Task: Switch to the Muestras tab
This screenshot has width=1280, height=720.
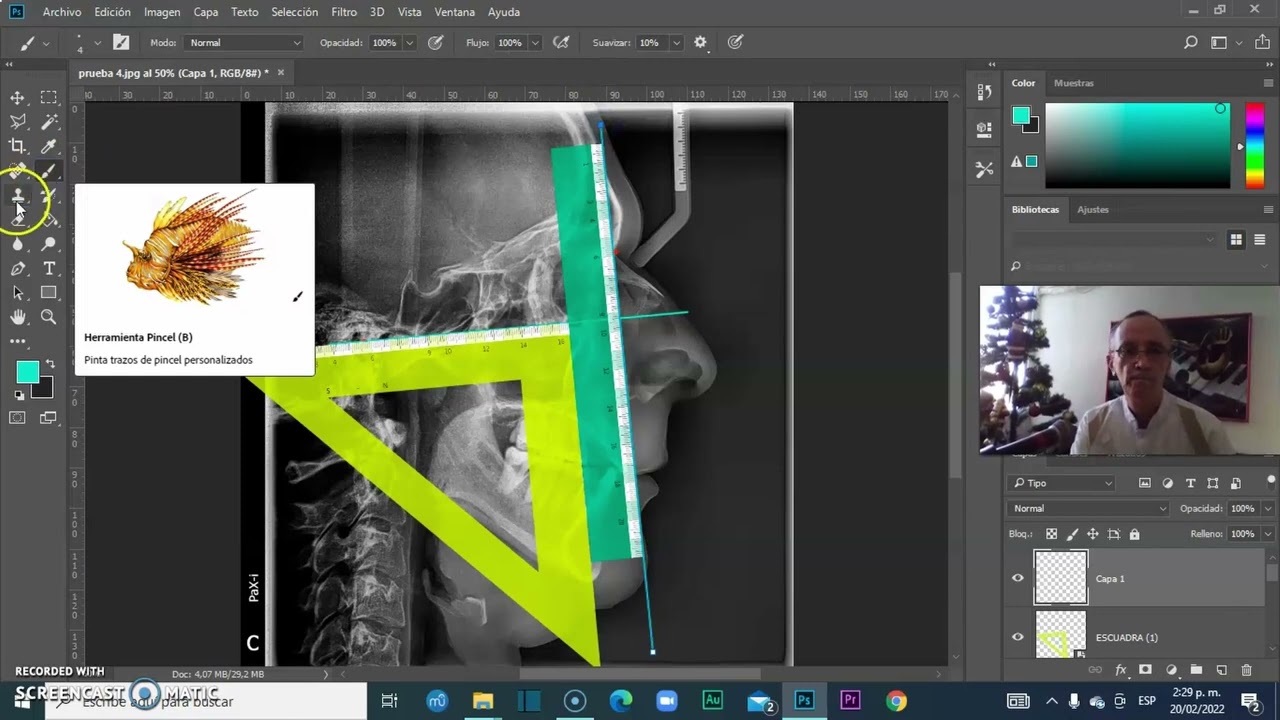Action: click(x=1074, y=83)
